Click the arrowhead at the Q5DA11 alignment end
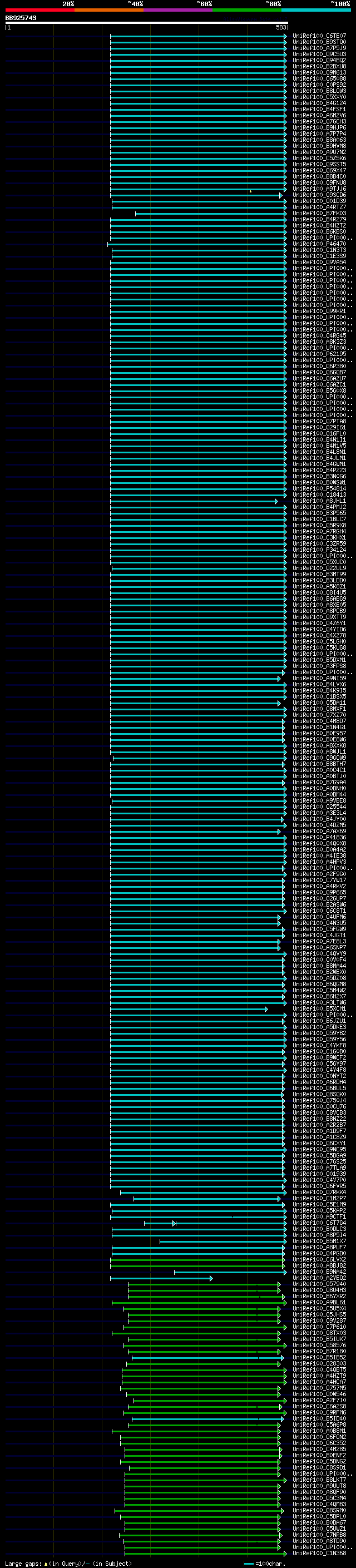Image resolution: width=356 pixels, height=1568 pixels. (x=279, y=703)
